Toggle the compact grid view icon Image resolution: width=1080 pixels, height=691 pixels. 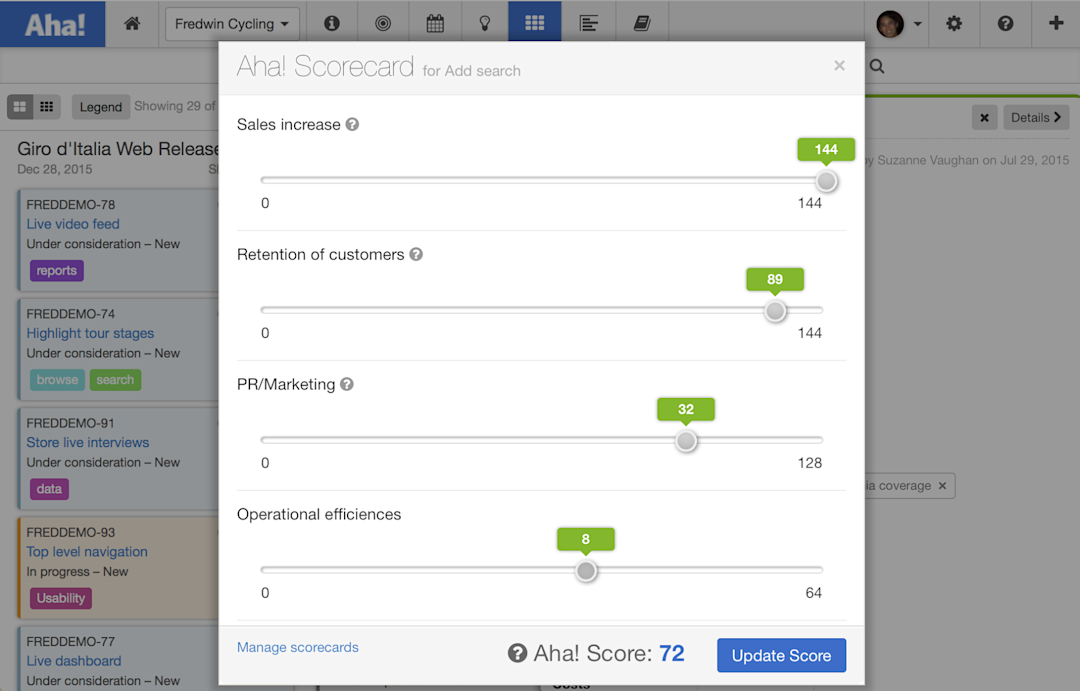[x=46, y=107]
